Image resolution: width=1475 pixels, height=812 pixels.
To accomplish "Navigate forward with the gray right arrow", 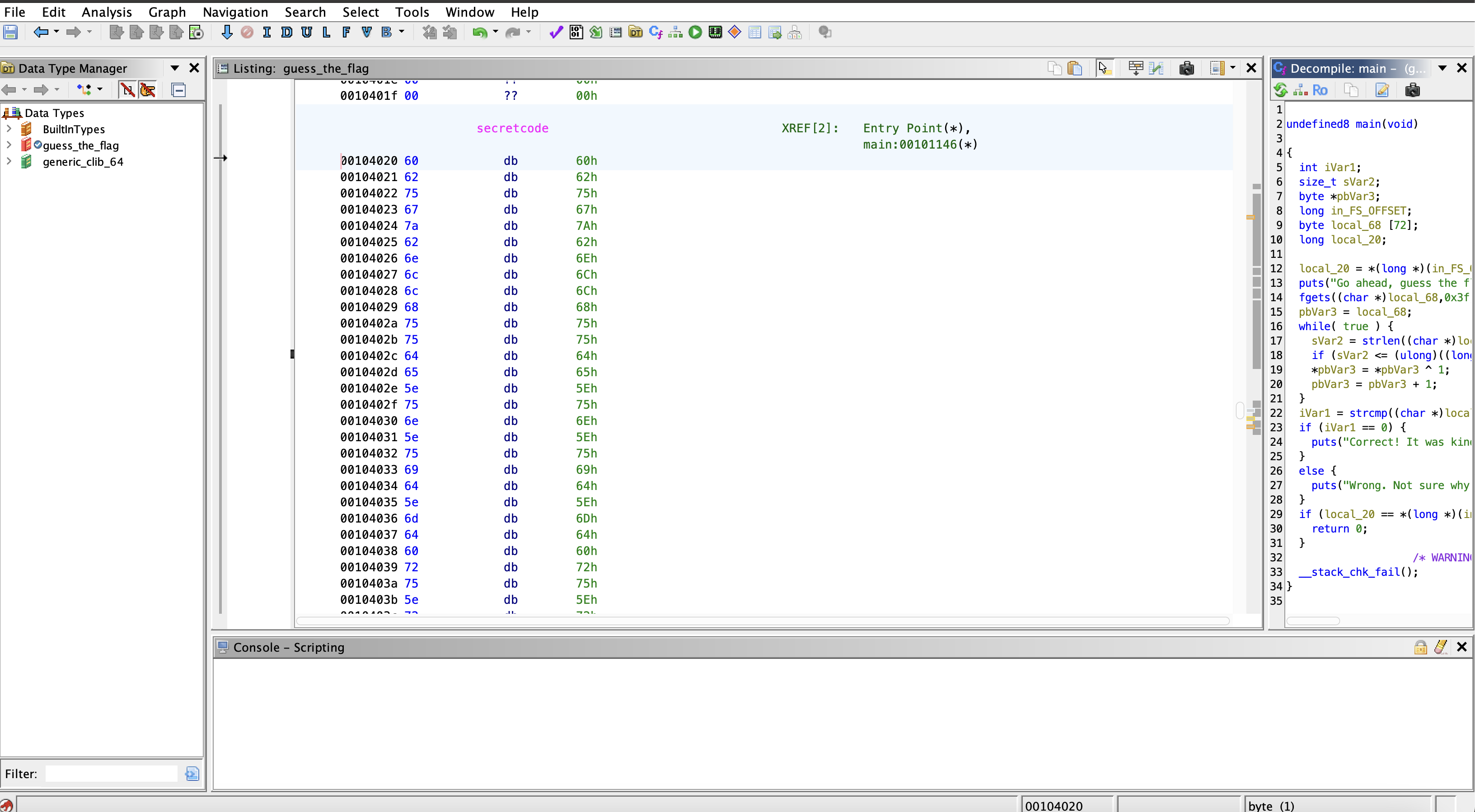I will [x=73, y=32].
